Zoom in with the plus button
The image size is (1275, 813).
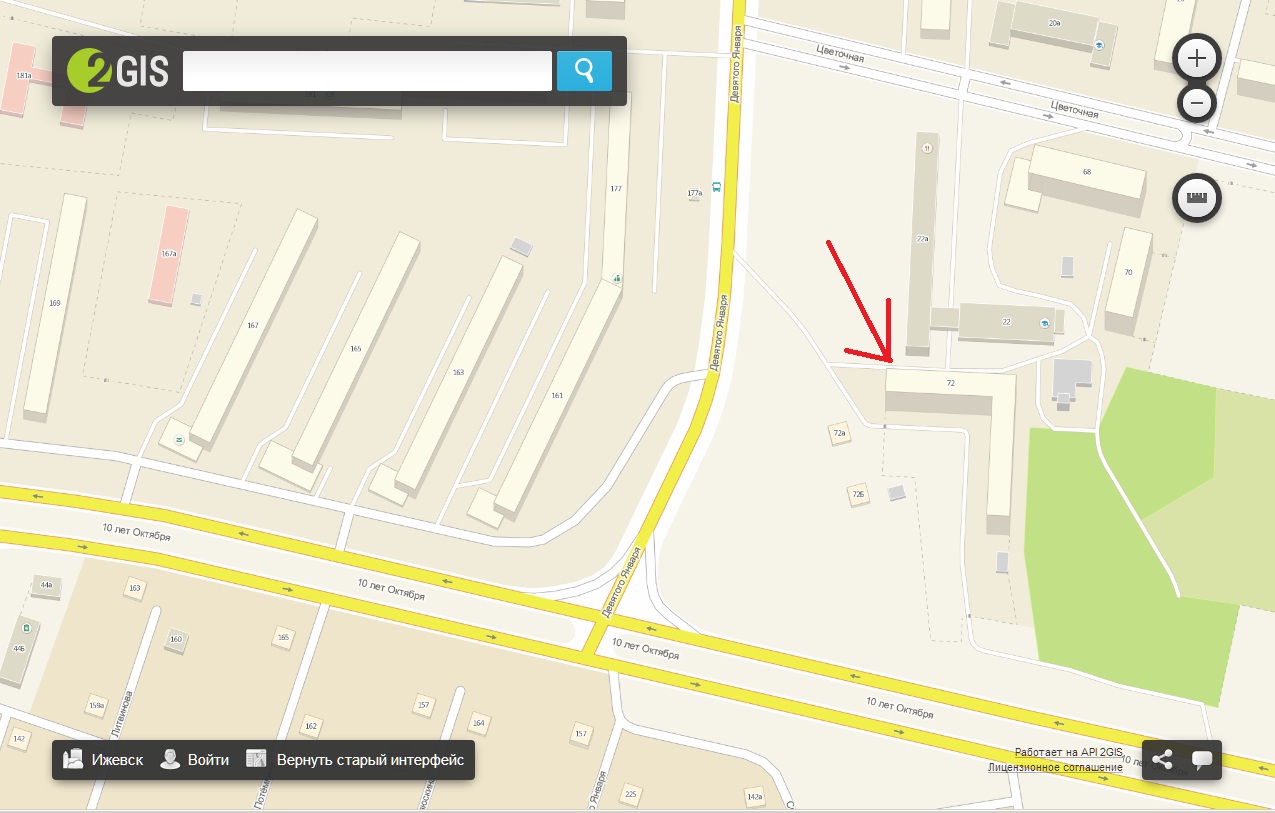[x=1197, y=59]
